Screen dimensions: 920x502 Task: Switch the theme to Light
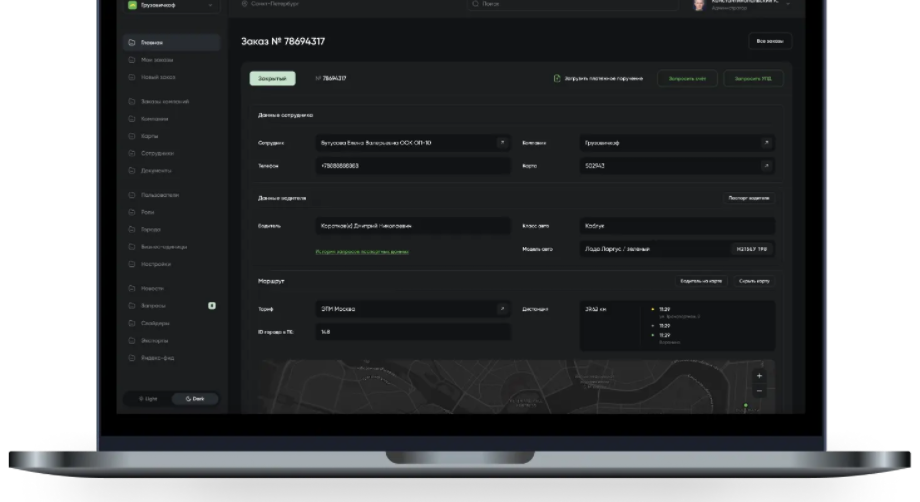click(147, 398)
